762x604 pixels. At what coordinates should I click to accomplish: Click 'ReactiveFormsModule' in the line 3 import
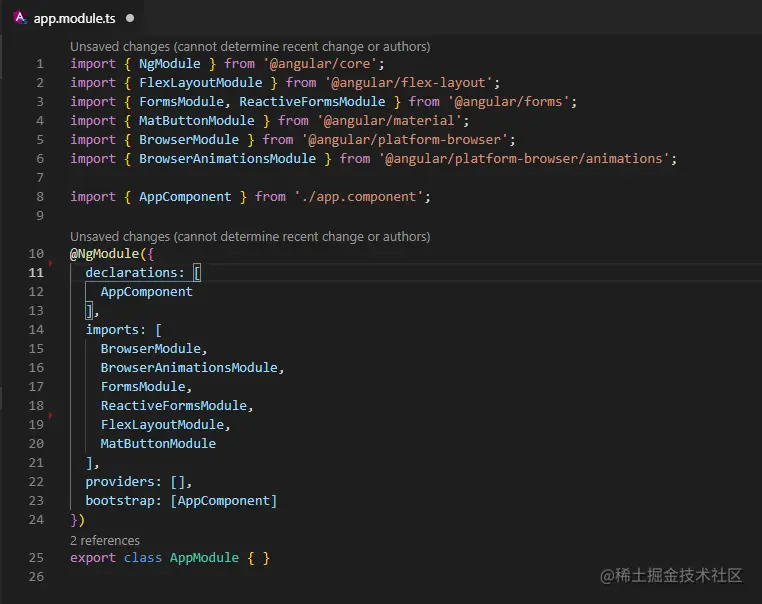point(312,102)
